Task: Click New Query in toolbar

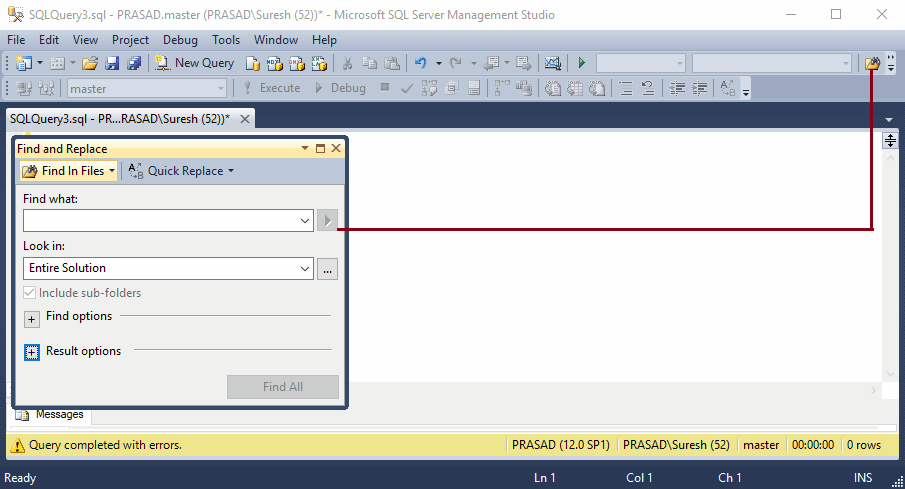Action: pyautogui.click(x=195, y=63)
